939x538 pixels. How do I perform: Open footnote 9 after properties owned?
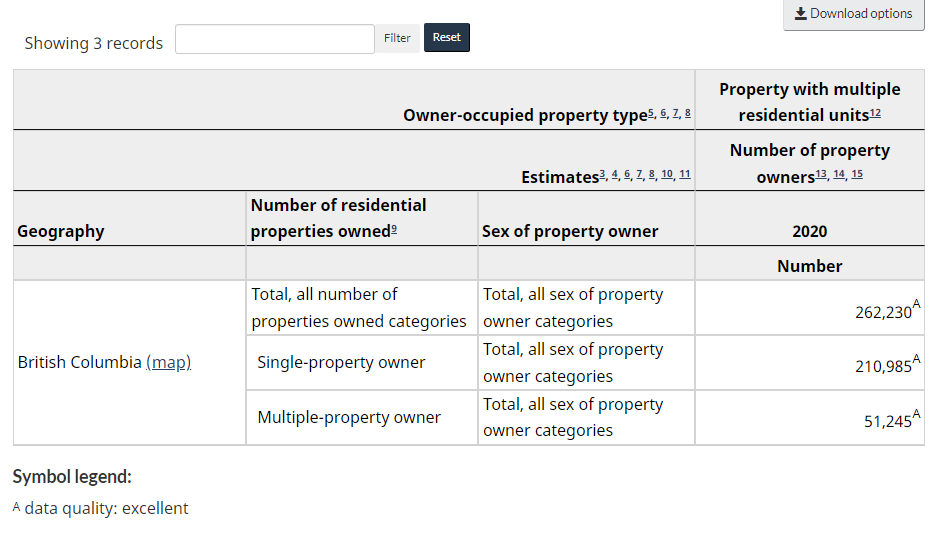click(394, 229)
